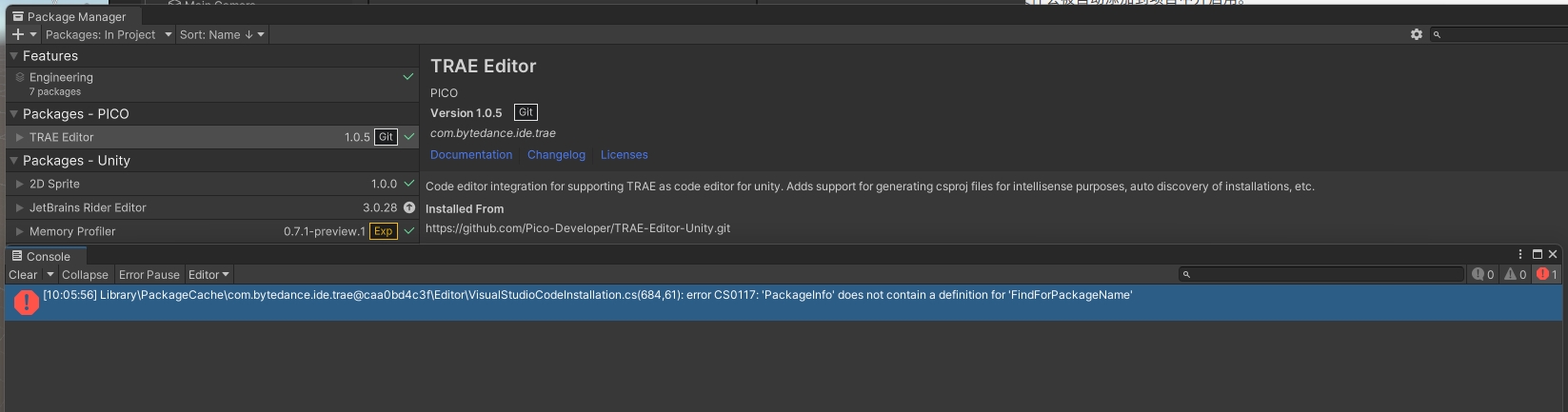Expand the TRAE Editor package versions
The height and width of the screenshot is (412, 1568).
(20, 137)
